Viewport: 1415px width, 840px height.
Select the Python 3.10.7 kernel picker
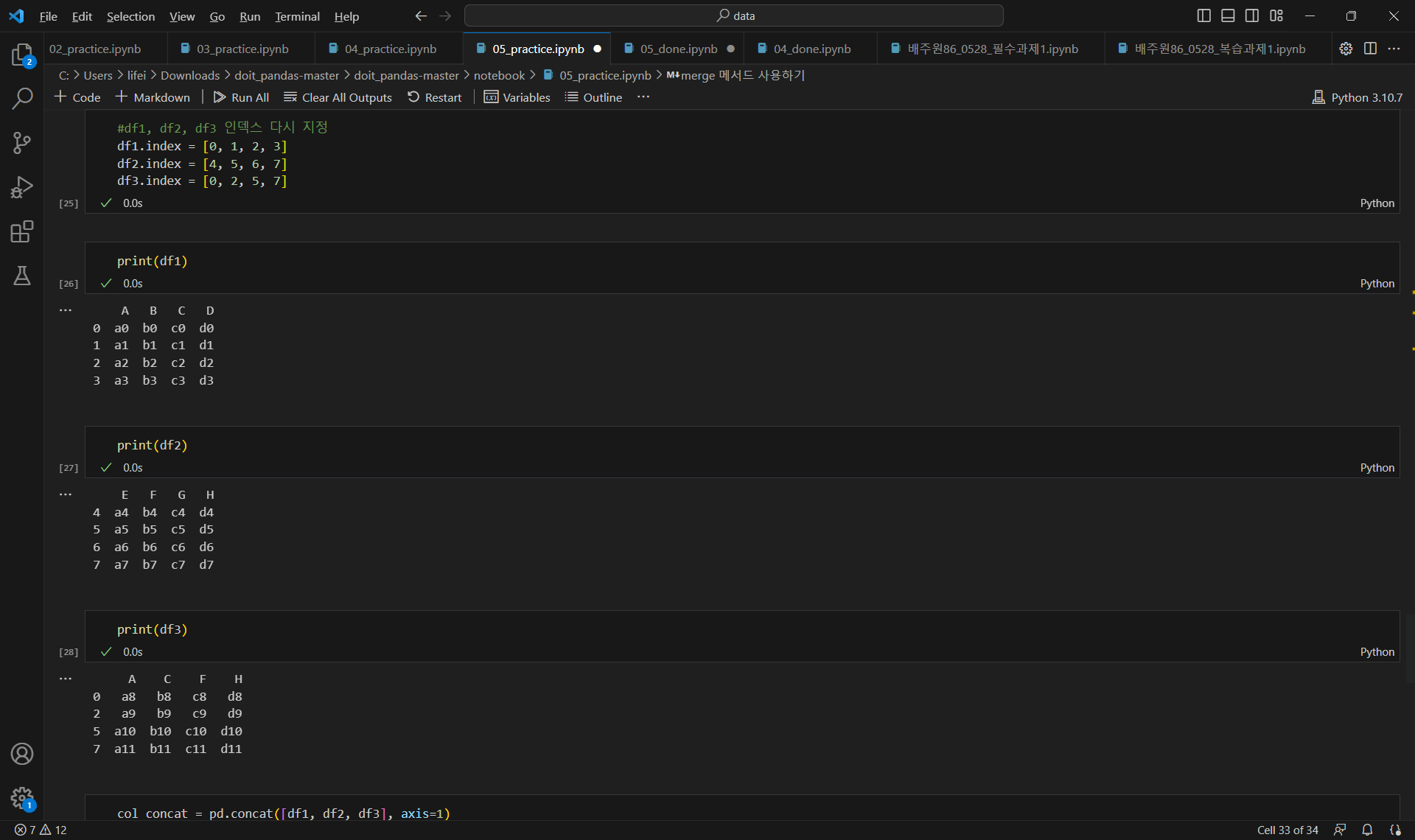click(x=1358, y=97)
